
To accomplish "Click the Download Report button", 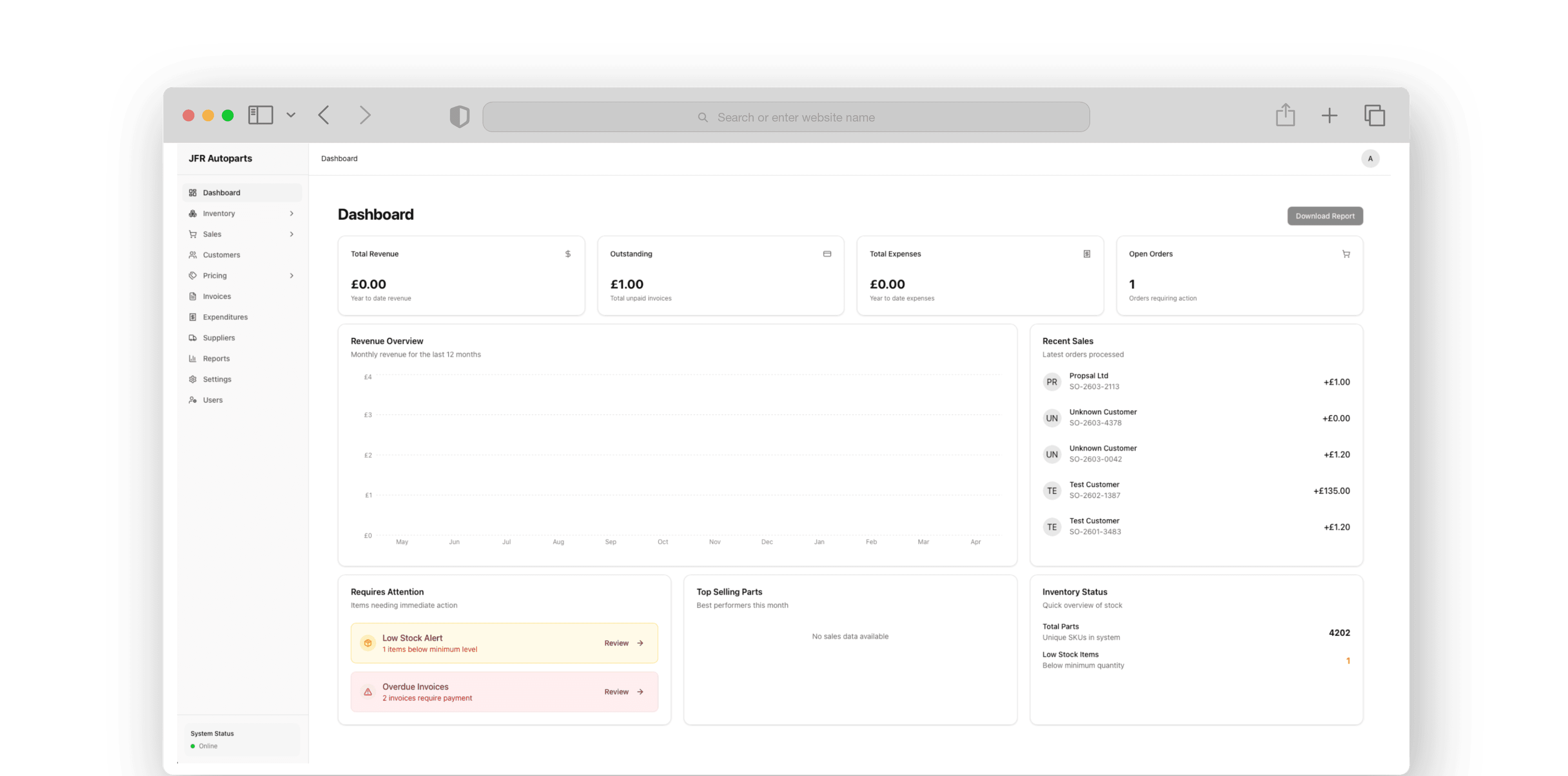I will [1325, 216].
